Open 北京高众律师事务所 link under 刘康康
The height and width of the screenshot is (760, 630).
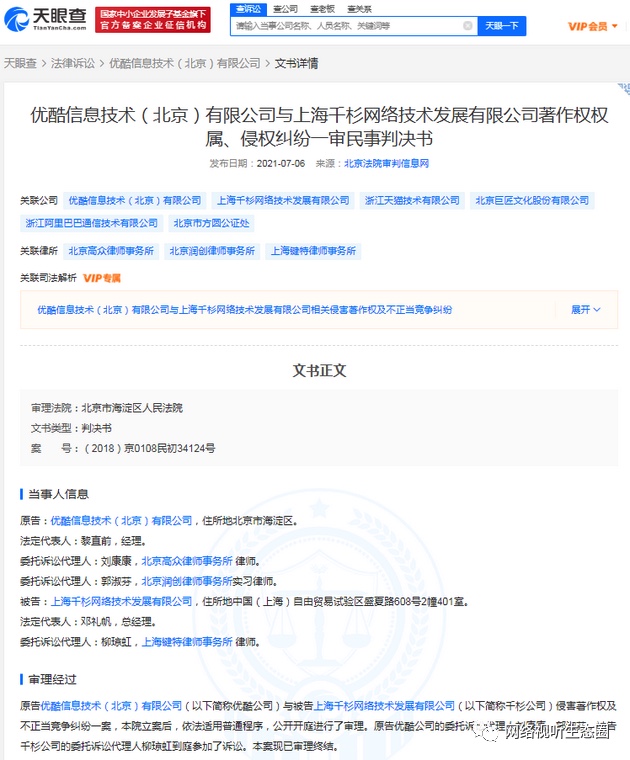(x=187, y=561)
